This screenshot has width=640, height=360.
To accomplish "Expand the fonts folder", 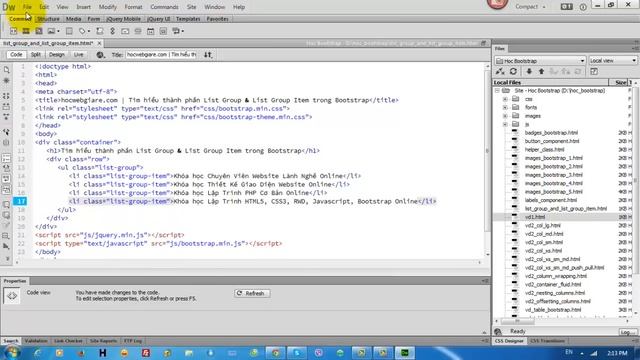I will tap(505, 107).
